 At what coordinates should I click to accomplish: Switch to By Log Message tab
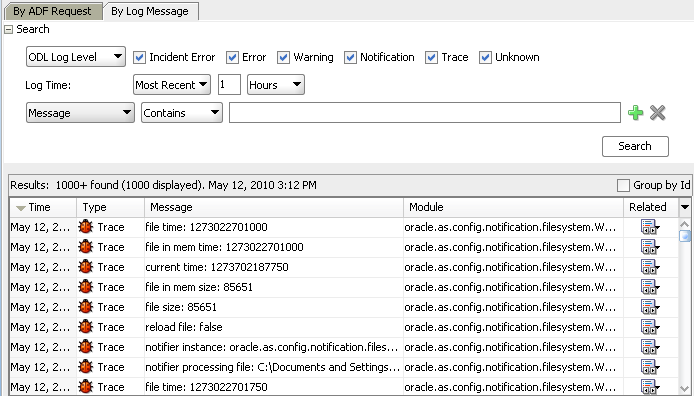(x=150, y=11)
